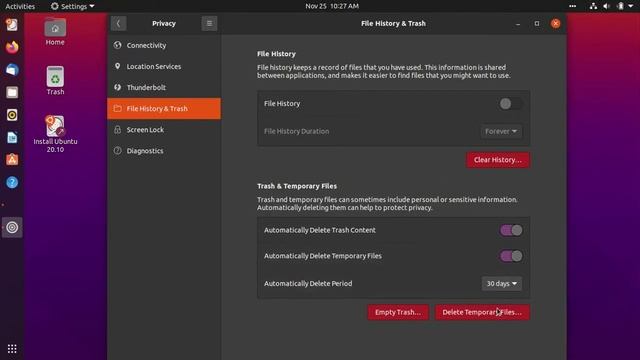The width and height of the screenshot is (640, 360).
Task: Toggle Automatically Delete Temporary Files switch
Action: [511, 256]
